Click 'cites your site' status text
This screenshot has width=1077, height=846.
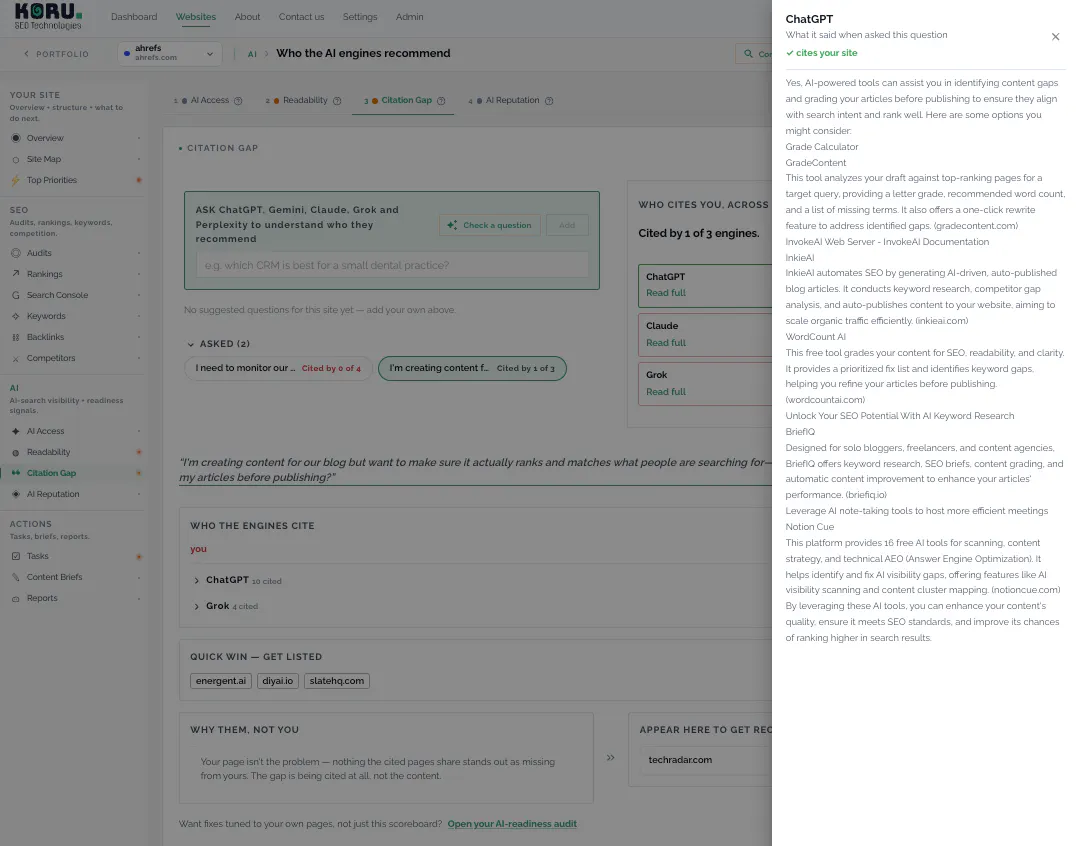point(821,53)
